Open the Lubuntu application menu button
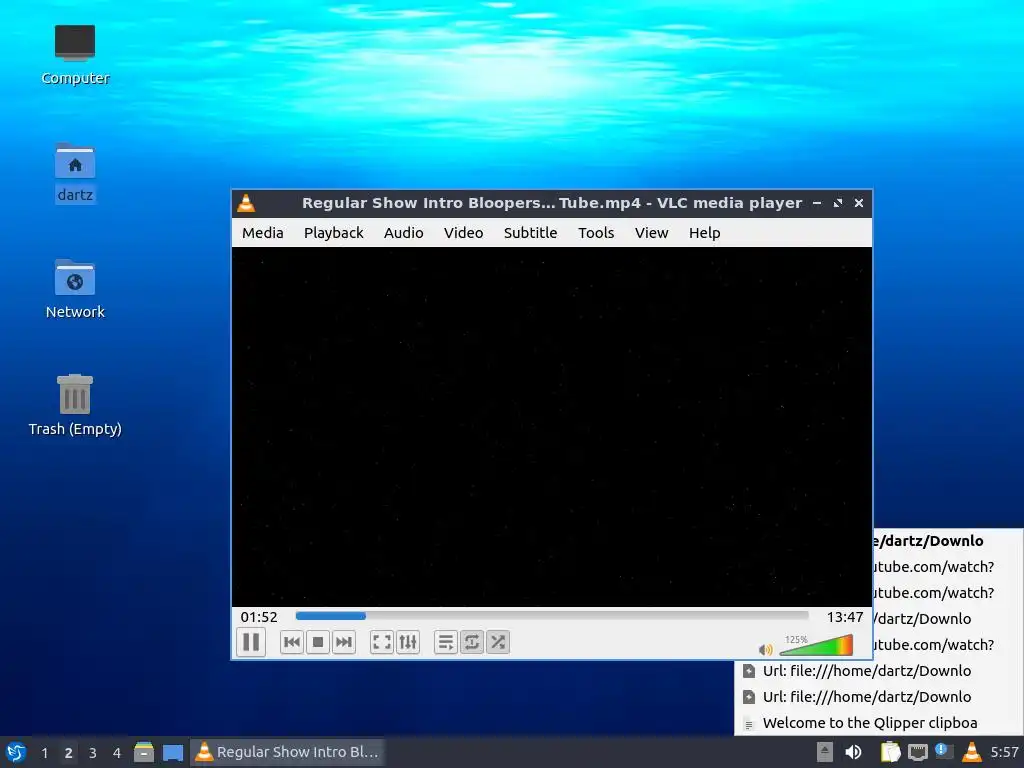1024x768 pixels. click(x=16, y=752)
